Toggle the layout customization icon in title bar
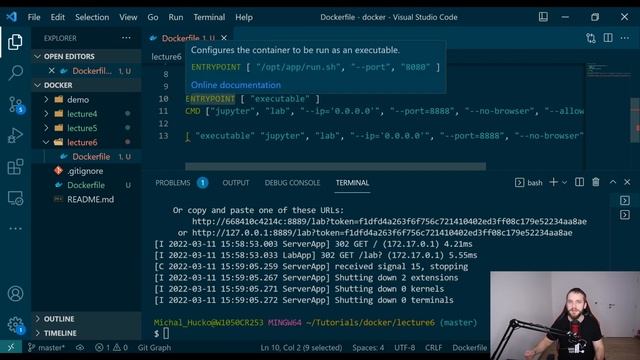The height and width of the screenshot is (360, 640). pyautogui.click(x=543, y=17)
